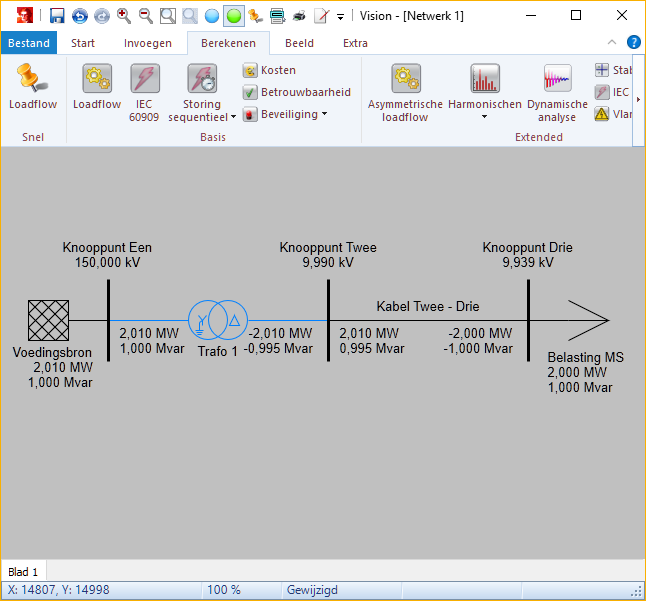Expand the Storing sequentieel dropdown
Image resolution: width=646 pixels, height=601 pixels.
(x=233, y=117)
